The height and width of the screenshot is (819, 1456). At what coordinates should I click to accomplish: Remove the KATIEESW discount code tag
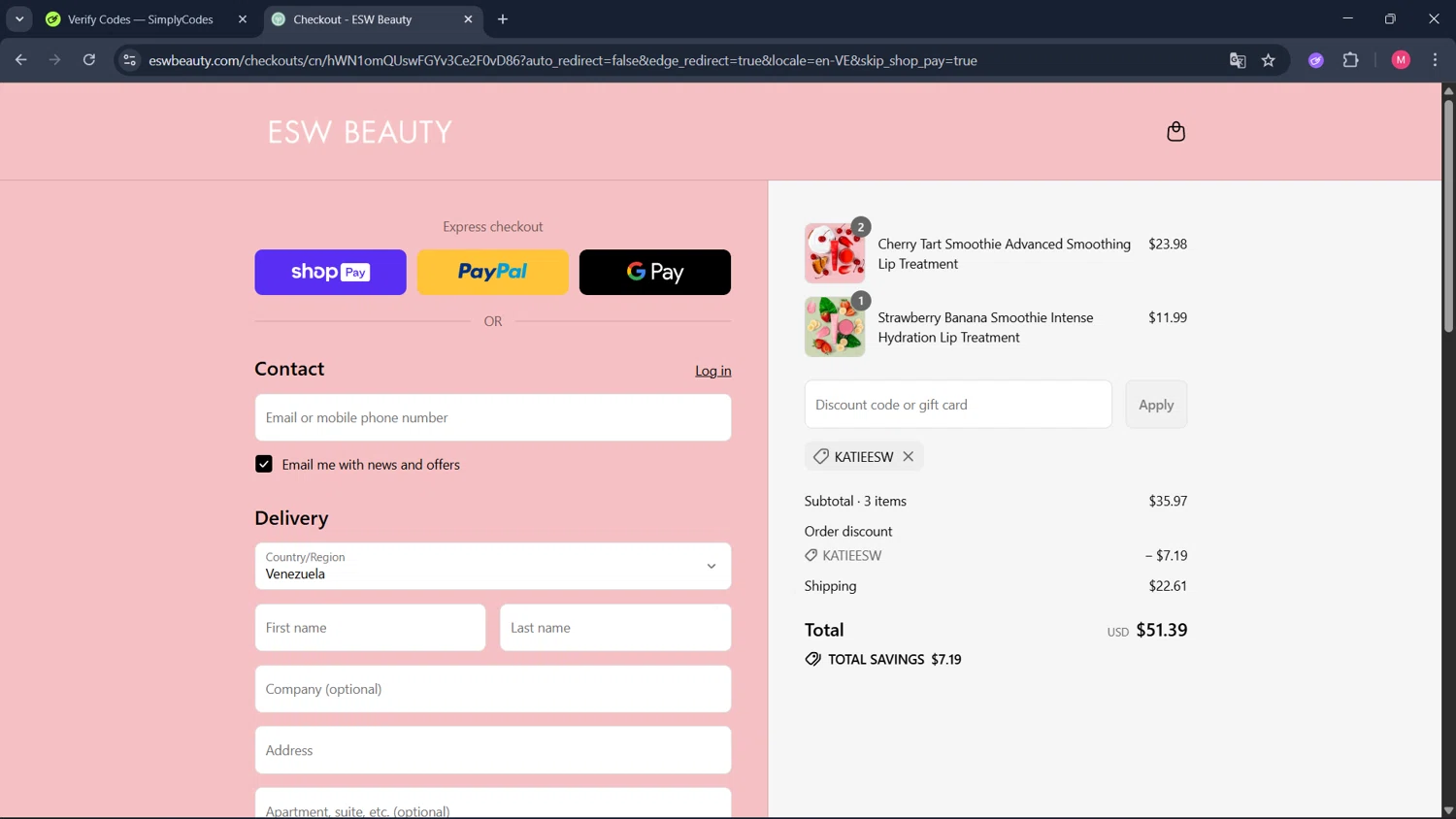(x=908, y=456)
